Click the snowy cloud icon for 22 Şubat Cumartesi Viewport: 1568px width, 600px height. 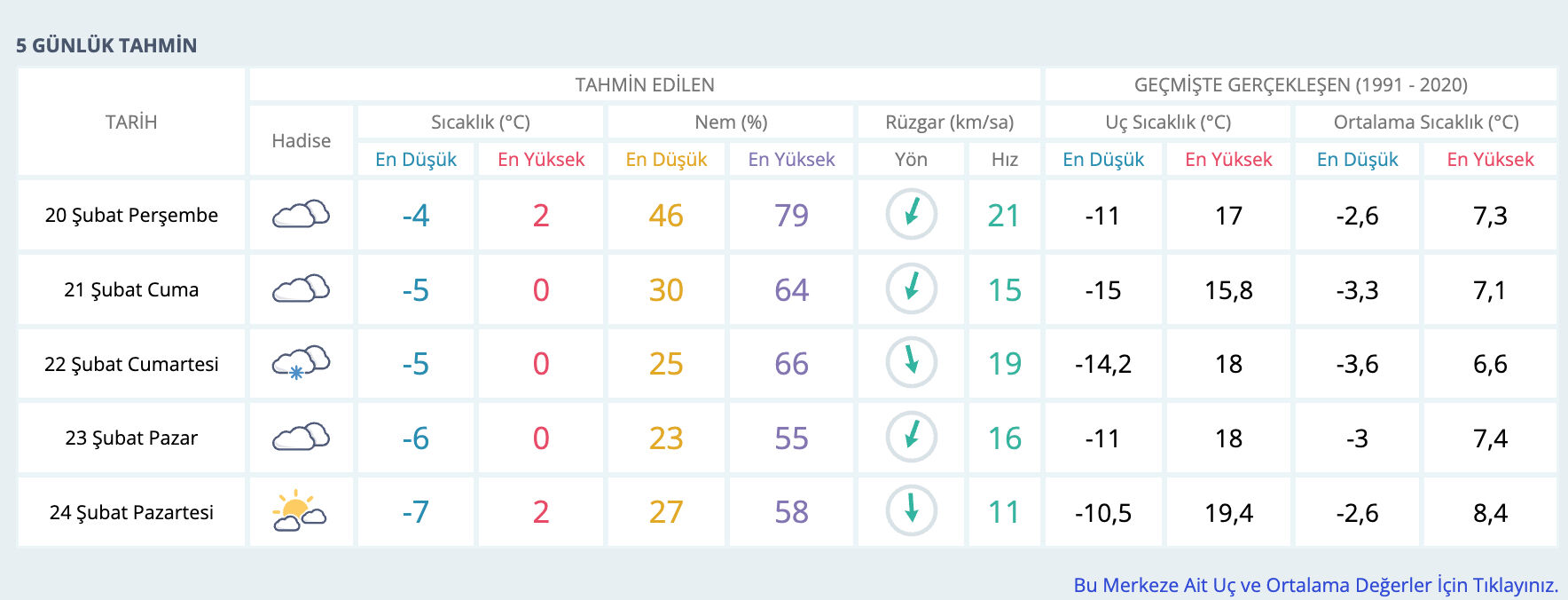point(301,363)
